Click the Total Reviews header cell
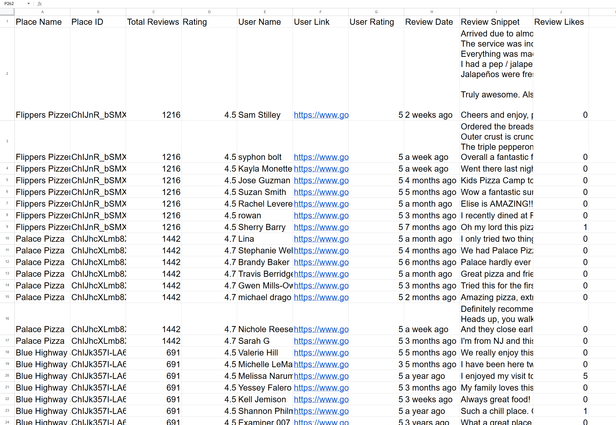 point(153,22)
